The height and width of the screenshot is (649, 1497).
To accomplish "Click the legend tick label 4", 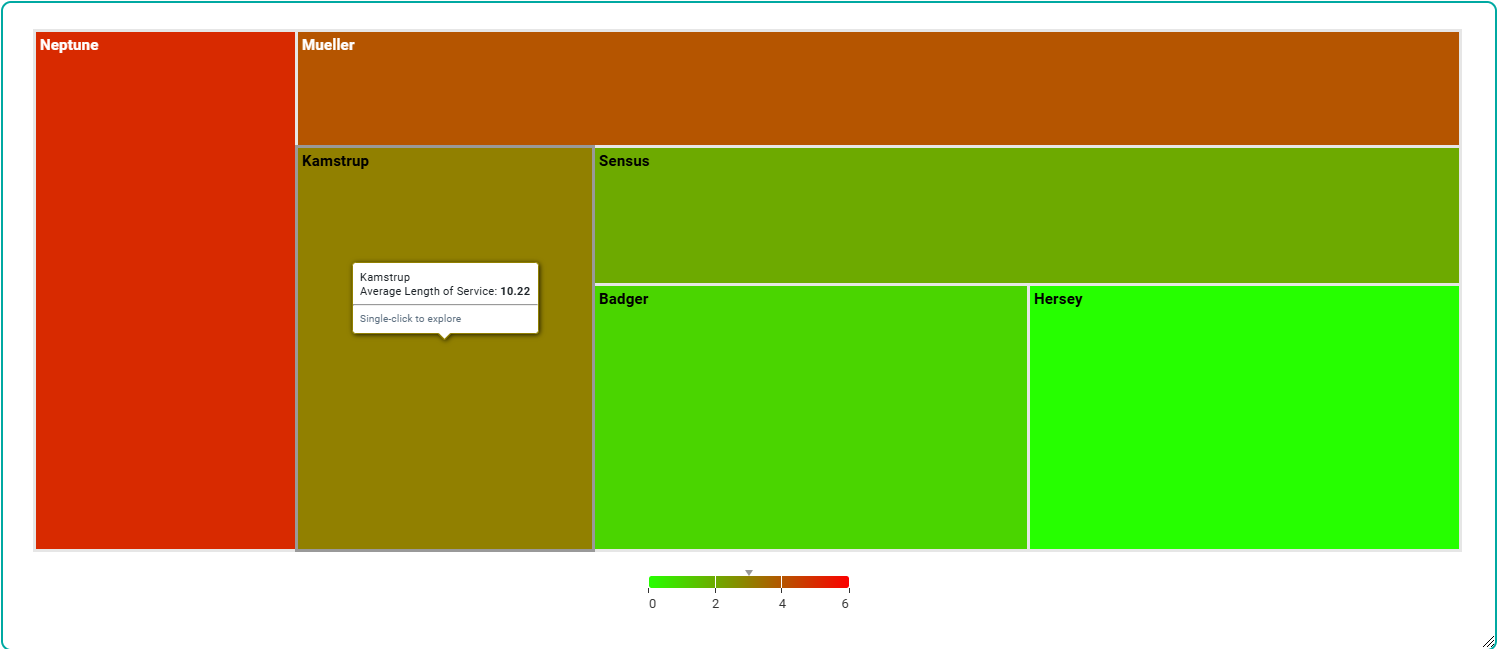I will click(782, 604).
